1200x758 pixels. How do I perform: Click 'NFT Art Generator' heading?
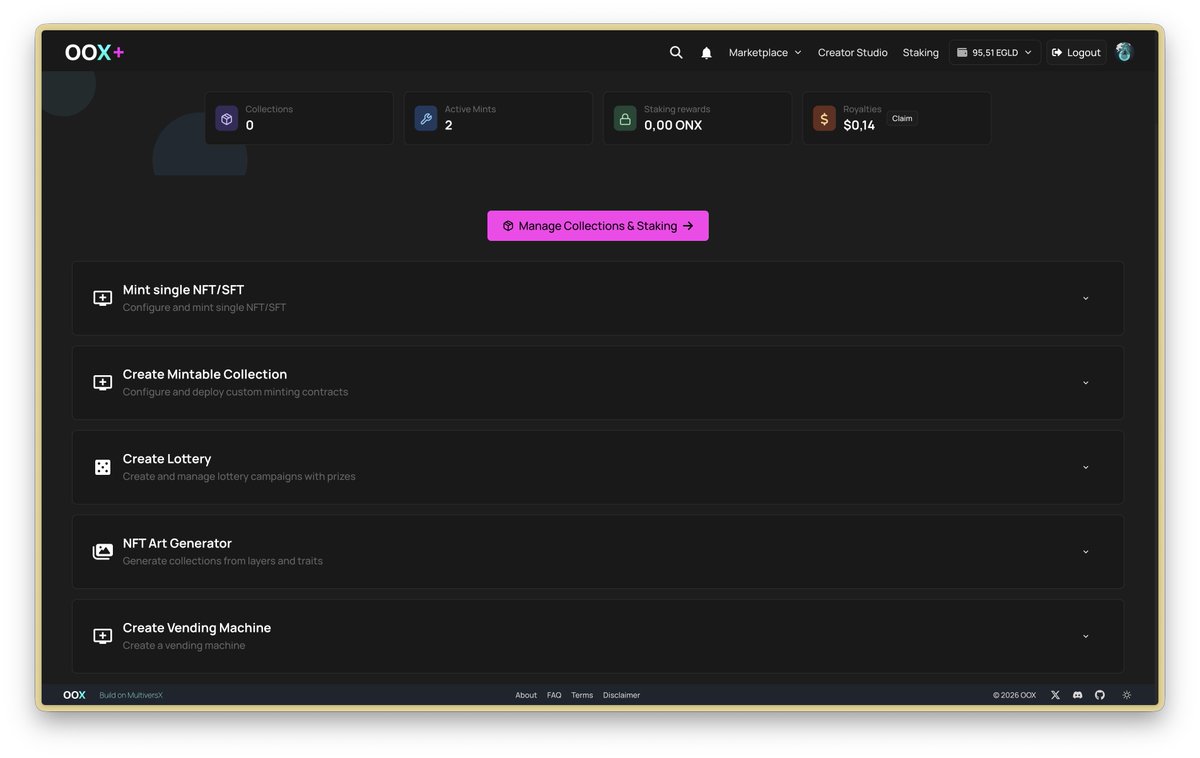tap(177, 543)
